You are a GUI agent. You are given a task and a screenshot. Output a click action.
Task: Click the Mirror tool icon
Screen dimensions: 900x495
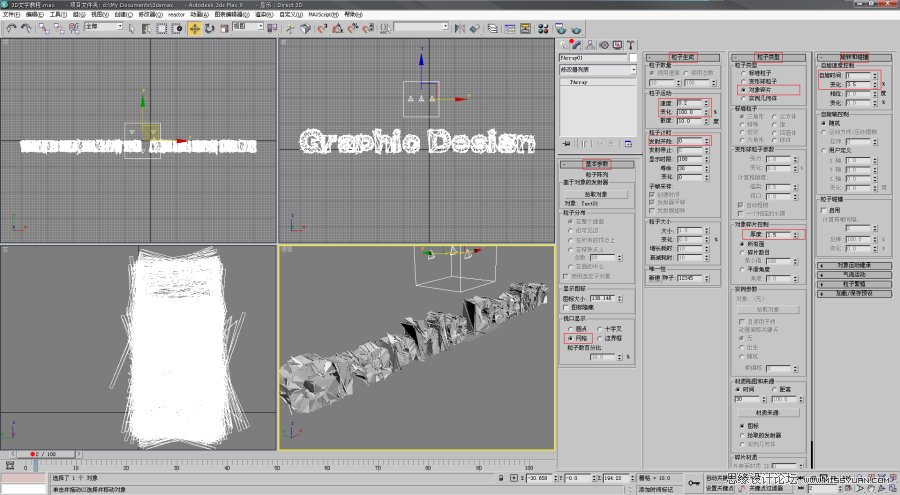click(x=460, y=28)
